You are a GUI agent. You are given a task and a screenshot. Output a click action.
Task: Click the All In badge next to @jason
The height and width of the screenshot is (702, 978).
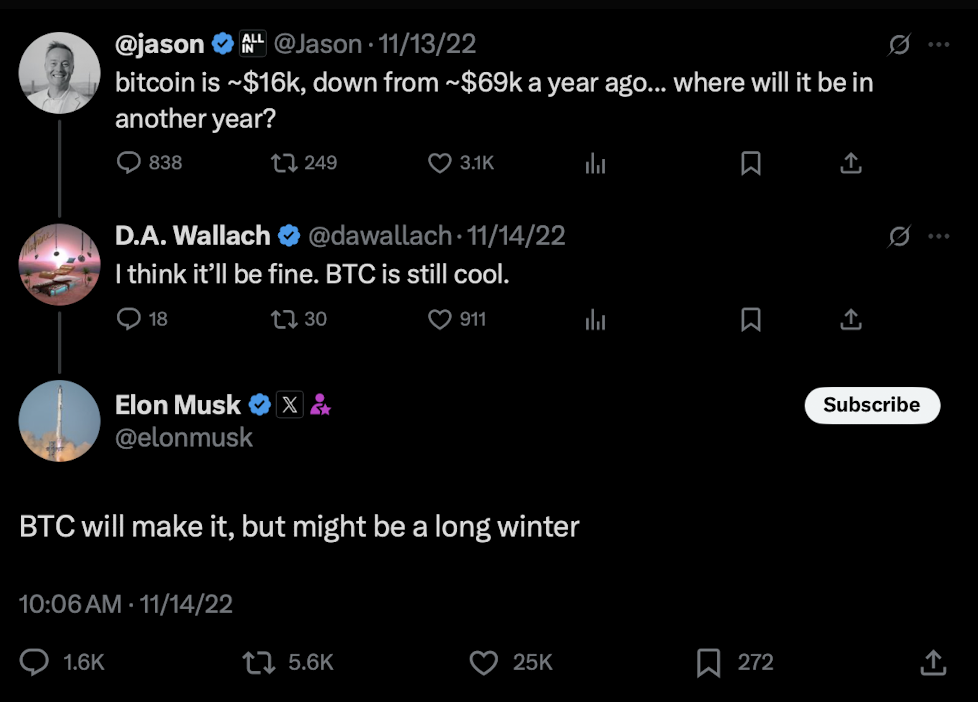click(x=253, y=43)
